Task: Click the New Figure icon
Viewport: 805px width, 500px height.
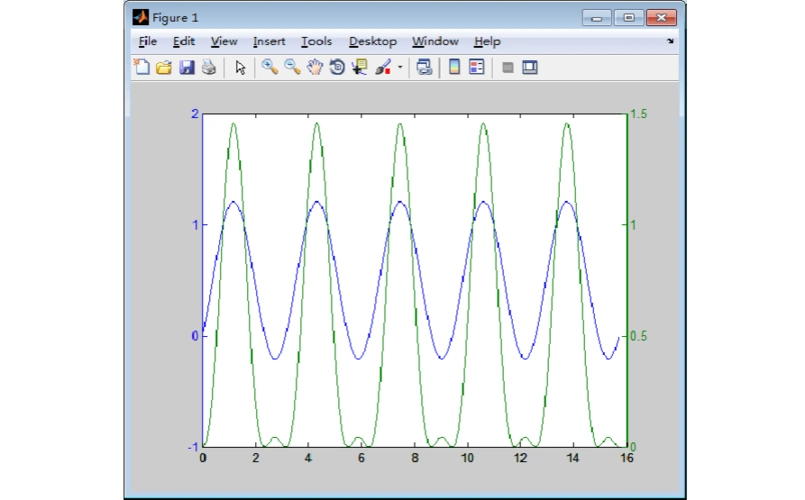Action: click(x=142, y=68)
